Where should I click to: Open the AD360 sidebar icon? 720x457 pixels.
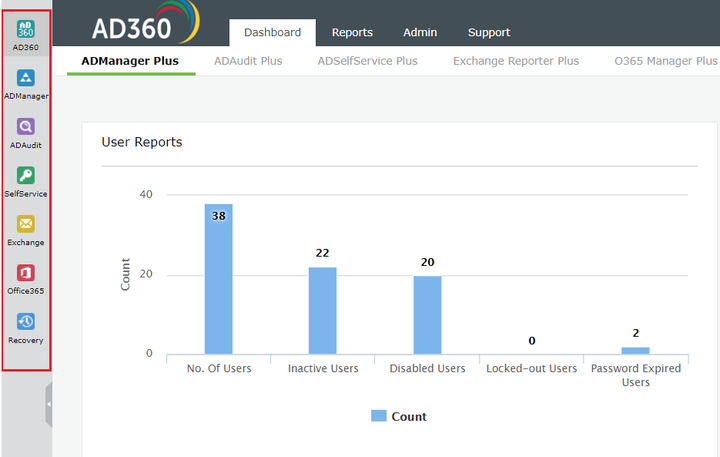click(x=26, y=29)
